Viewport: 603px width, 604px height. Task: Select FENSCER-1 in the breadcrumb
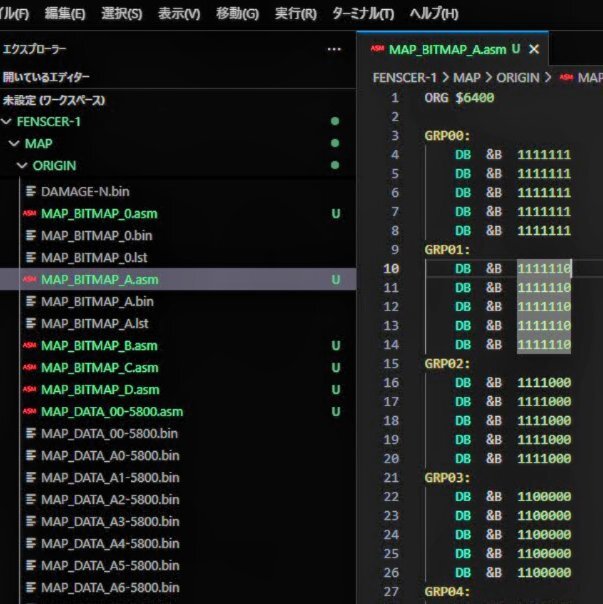[405, 78]
